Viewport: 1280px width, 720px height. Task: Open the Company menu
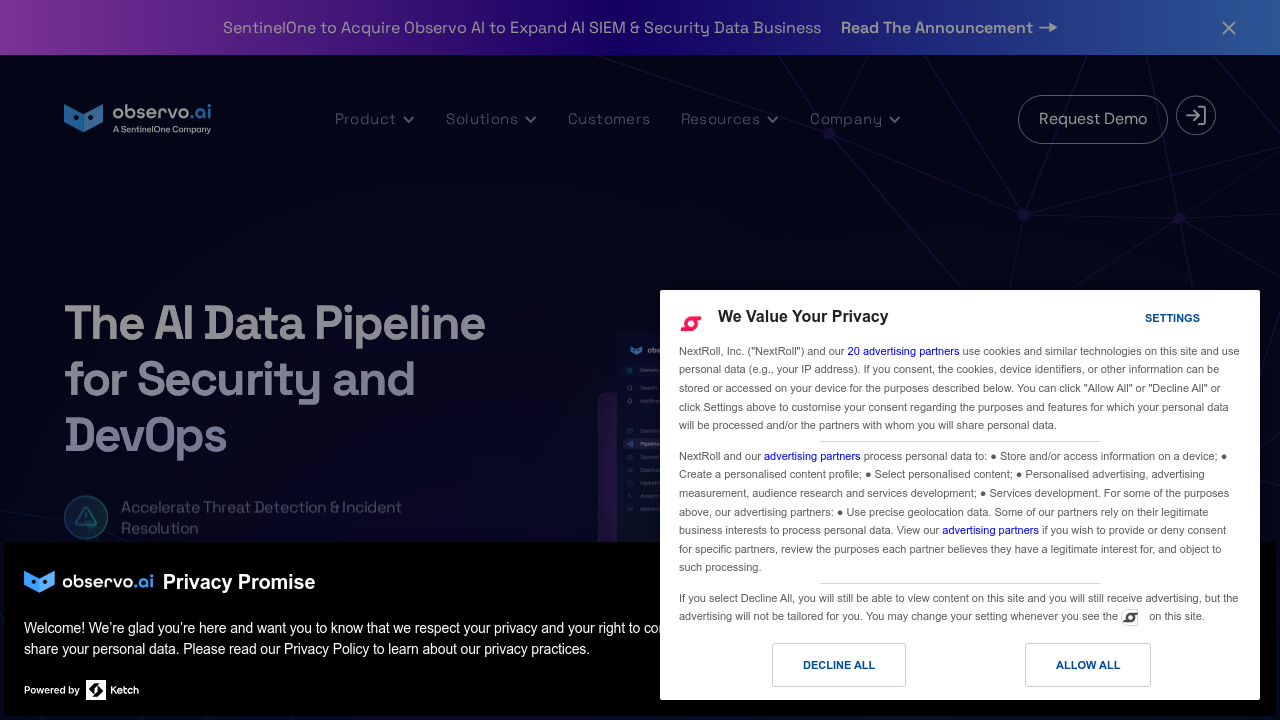(x=855, y=119)
